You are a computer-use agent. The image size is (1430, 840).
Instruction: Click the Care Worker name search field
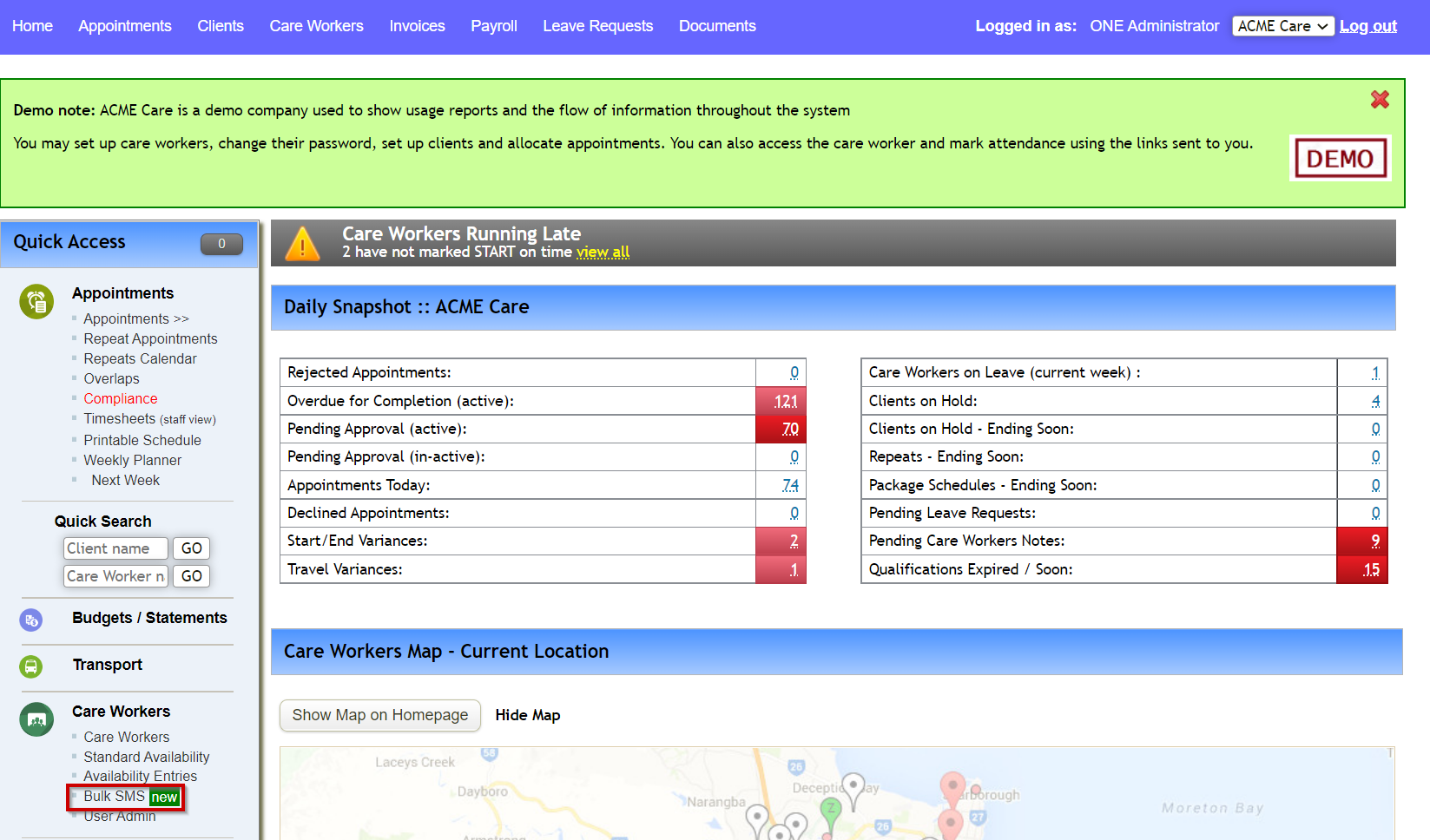(x=115, y=575)
